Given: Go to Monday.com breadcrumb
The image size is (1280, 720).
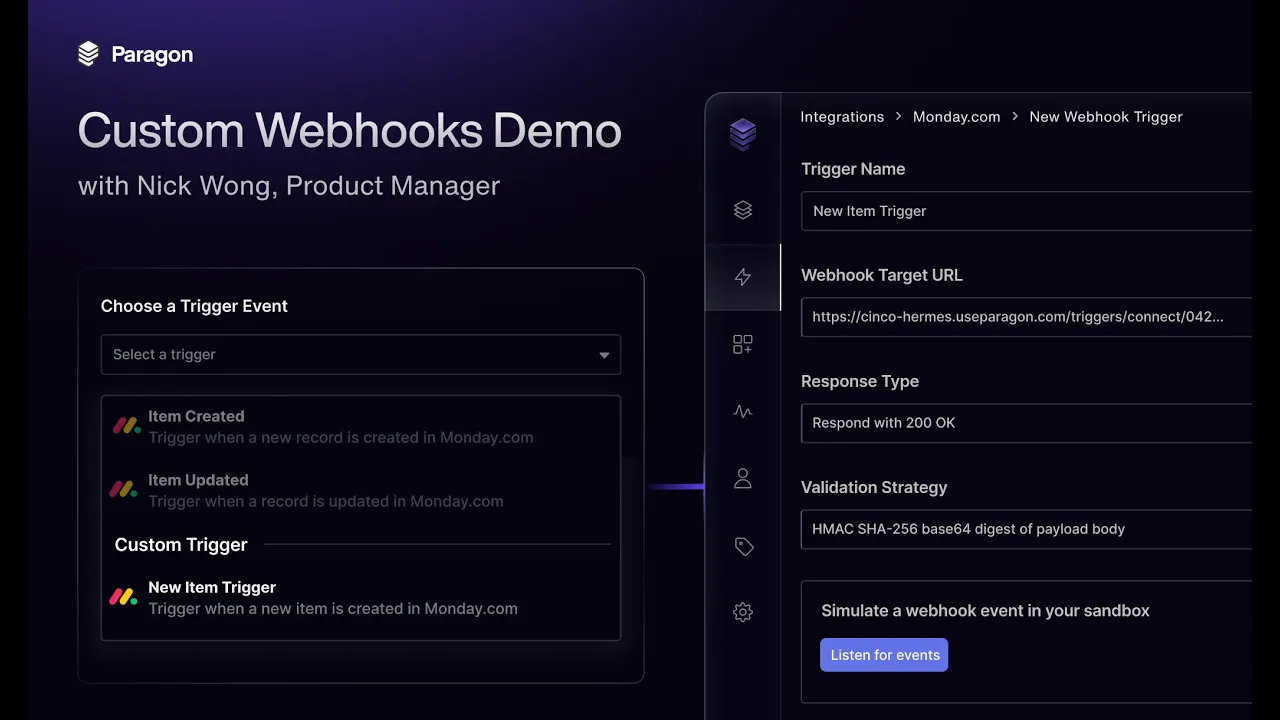Looking at the screenshot, I should 956,117.
